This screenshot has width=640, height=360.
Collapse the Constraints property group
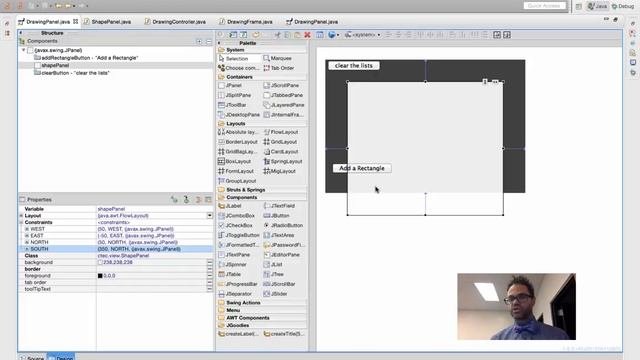(21, 222)
